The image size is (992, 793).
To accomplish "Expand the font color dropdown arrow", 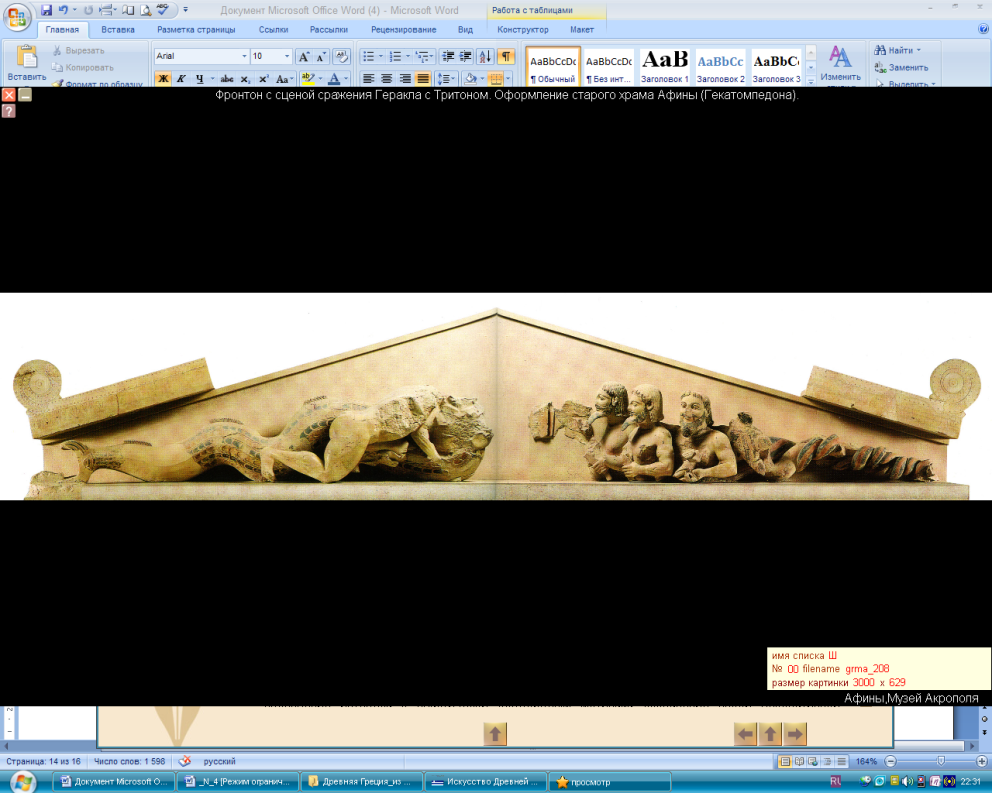I will point(346,78).
